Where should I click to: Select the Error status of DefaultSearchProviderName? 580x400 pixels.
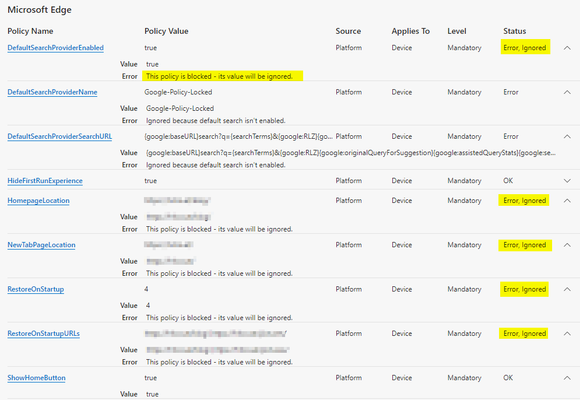coord(511,92)
